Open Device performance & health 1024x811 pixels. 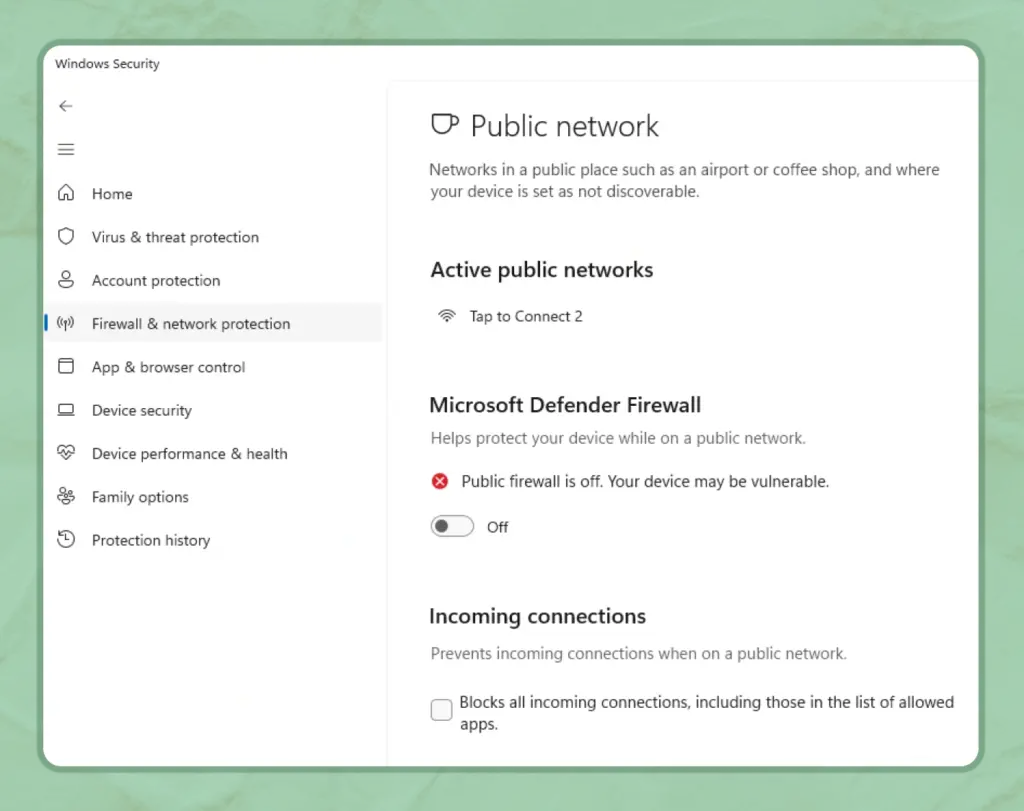(x=213, y=453)
